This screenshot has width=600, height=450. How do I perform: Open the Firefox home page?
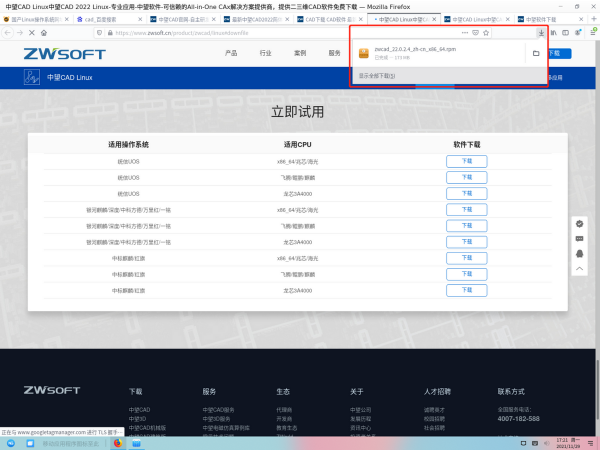click(x=44, y=33)
